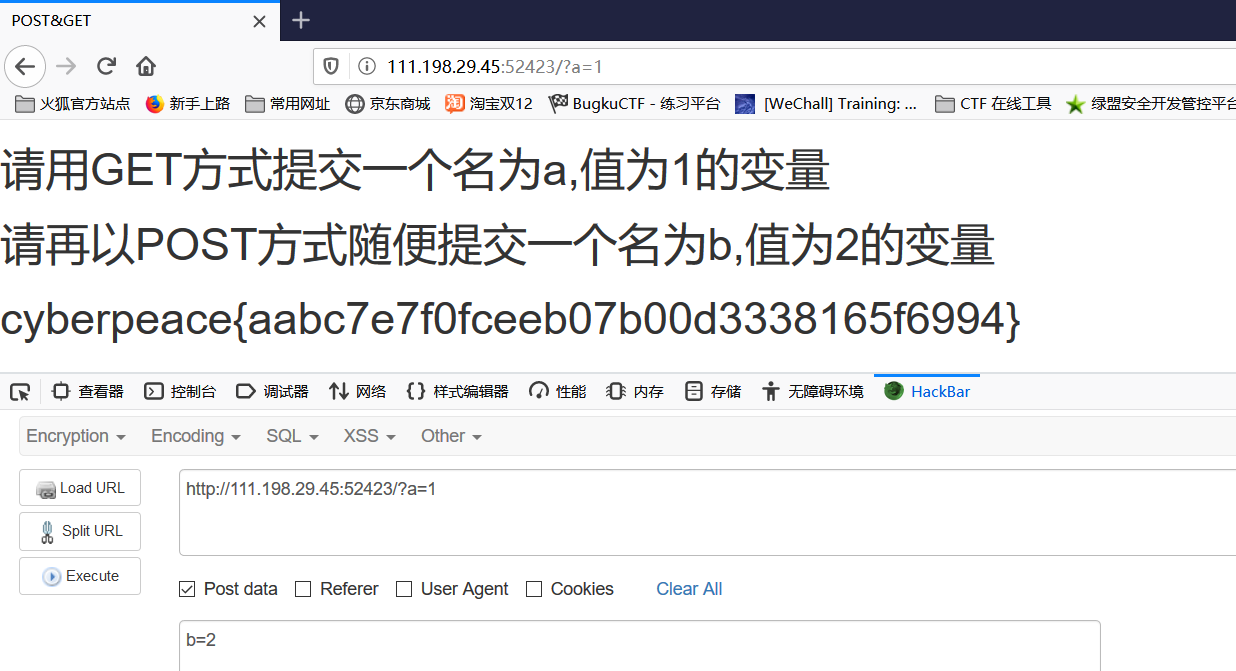Open a new tab with plus button
Screen dimensions: 1236x671
300,20
